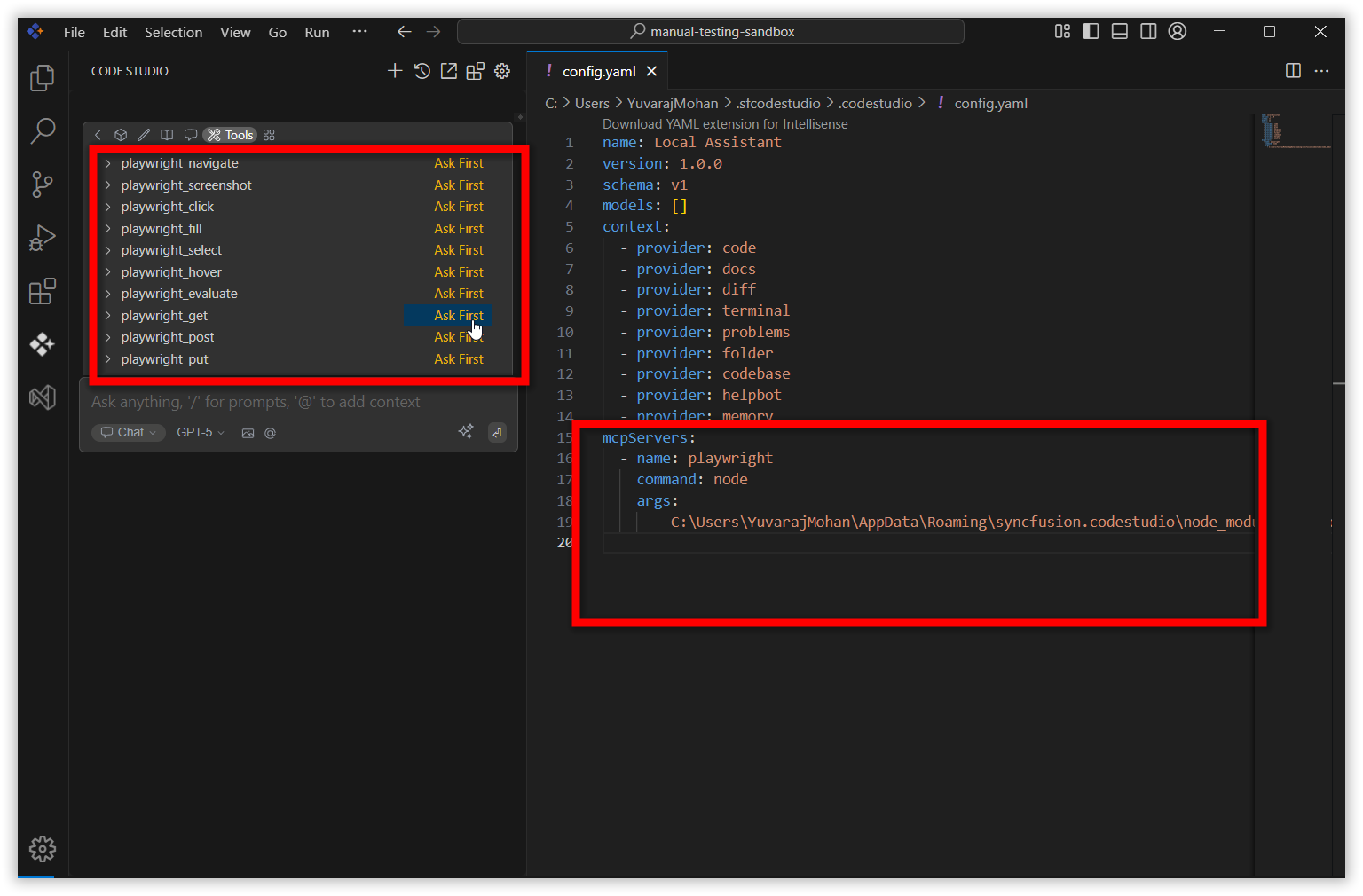Viewport: 1363px width, 896px height.
Task: Toggle the Secondary Side Bar visibility
Action: pyautogui.click(x=1148, y=32)
